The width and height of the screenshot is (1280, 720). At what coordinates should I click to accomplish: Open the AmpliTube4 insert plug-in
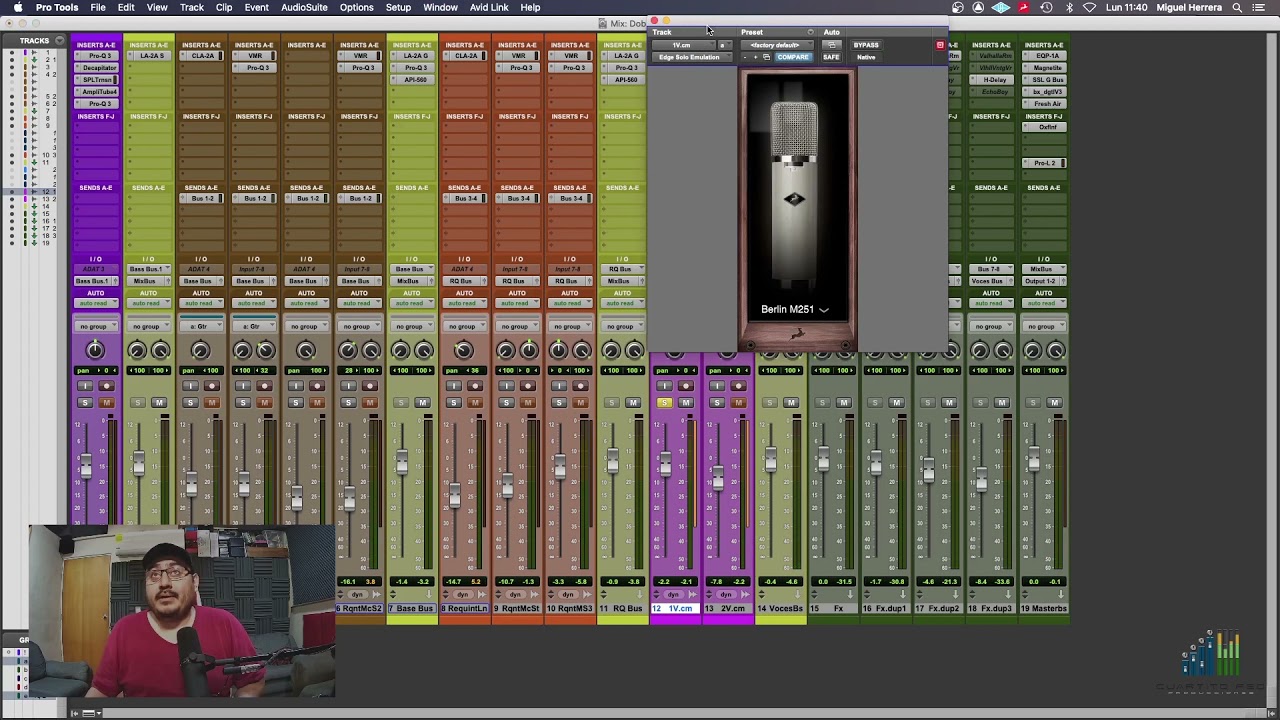[97, 92]
